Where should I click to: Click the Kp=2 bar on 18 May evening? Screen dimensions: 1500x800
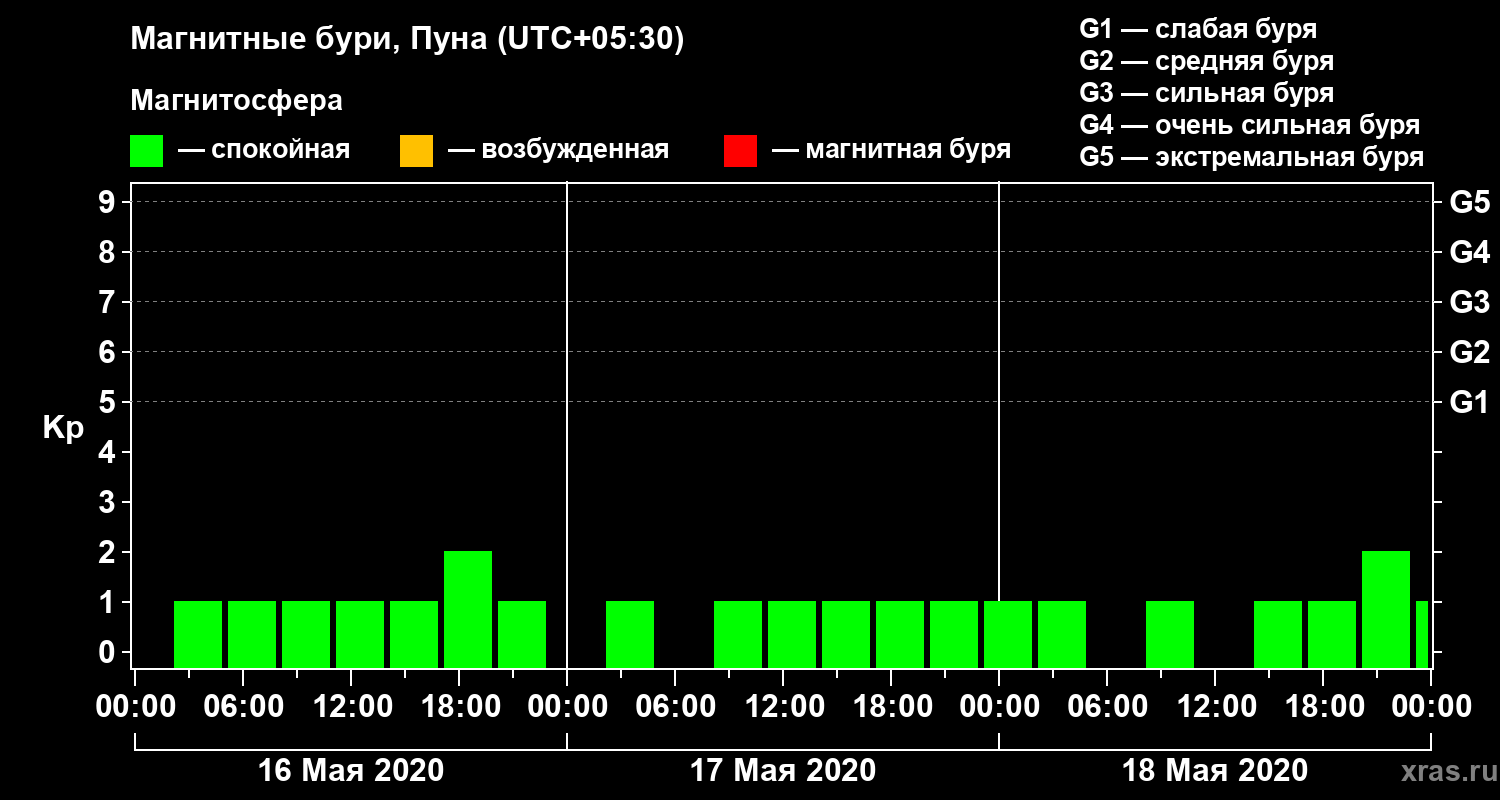pyautogui.click(x=1386, y=609)
